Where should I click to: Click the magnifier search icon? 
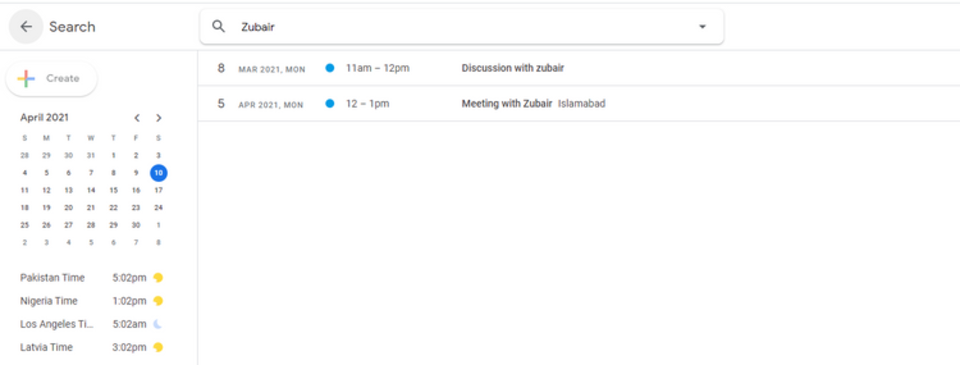219,26
